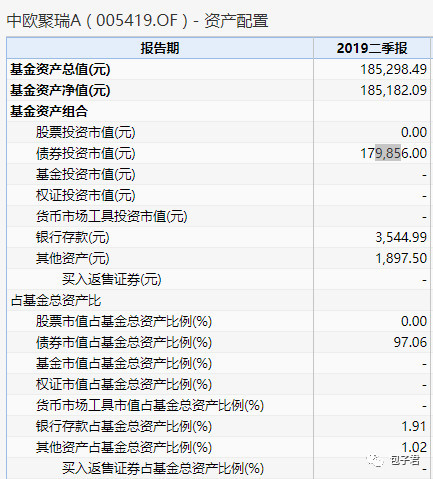Select the total asset value 185,298.49
This screenshot has height=479, width=433.
pyautogui.click(x=393, y=69)
